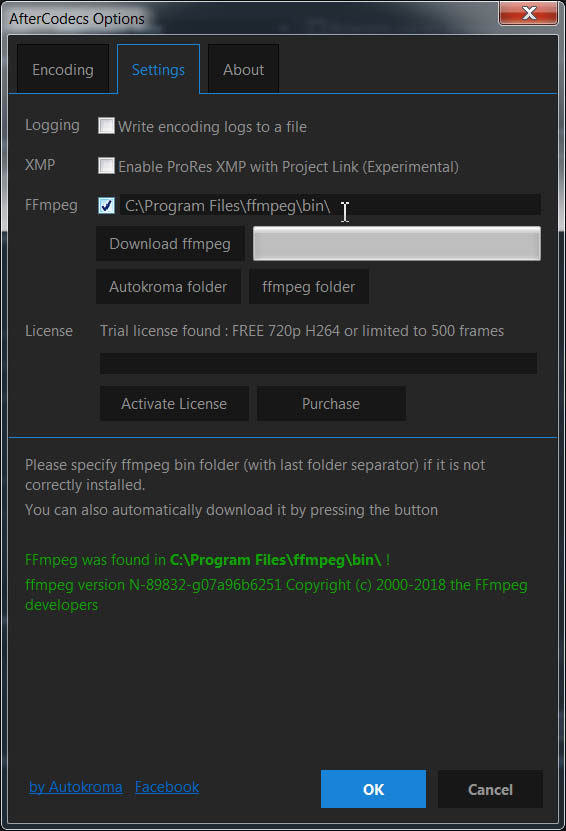Click the FFmpeg label

pos(51,205)
